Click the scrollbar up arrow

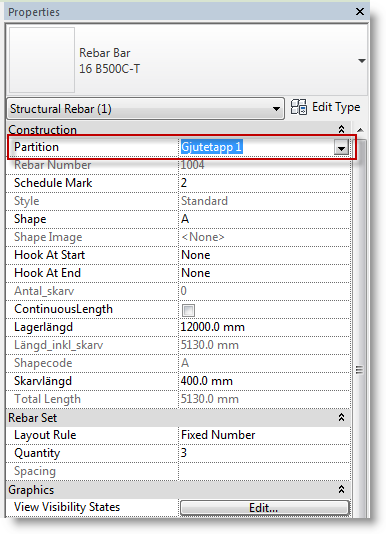click(360, 130)
